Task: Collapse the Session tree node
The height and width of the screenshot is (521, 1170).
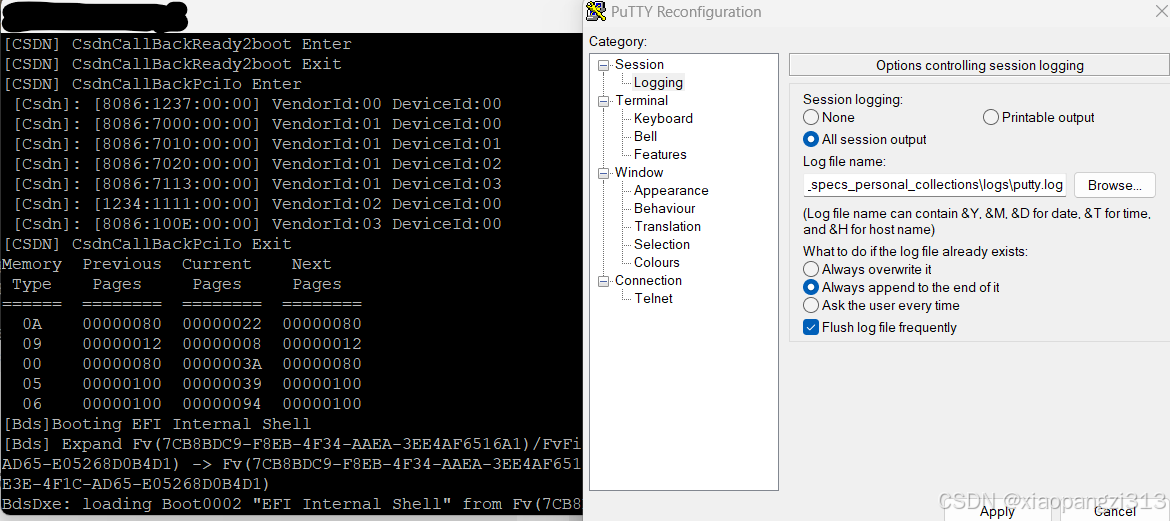Action: [x=604, y=65]
